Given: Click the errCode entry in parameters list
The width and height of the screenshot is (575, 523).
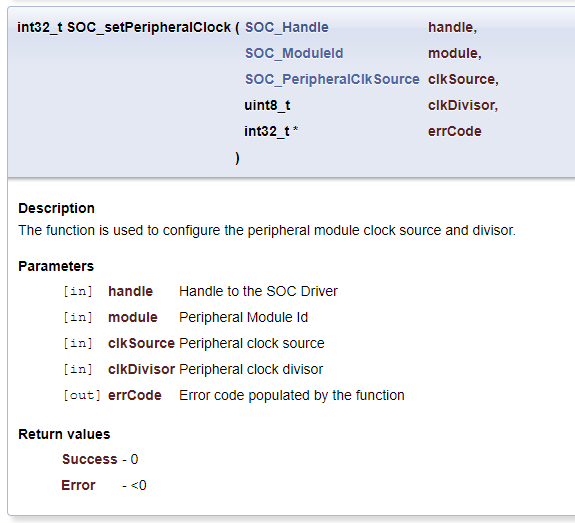Looking at the screenshot, I should (x=135, y=395).
